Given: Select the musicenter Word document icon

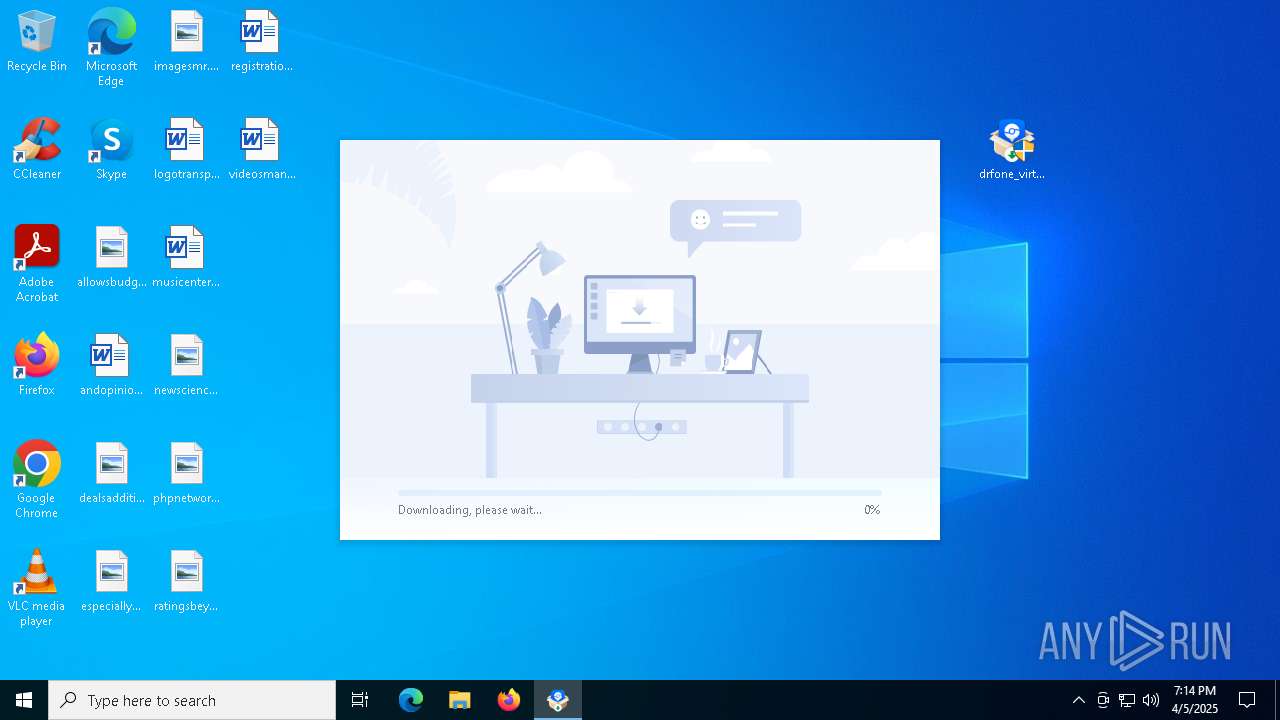Looking at the screenshot, I should pyautogui.click(x=186, y=258).
